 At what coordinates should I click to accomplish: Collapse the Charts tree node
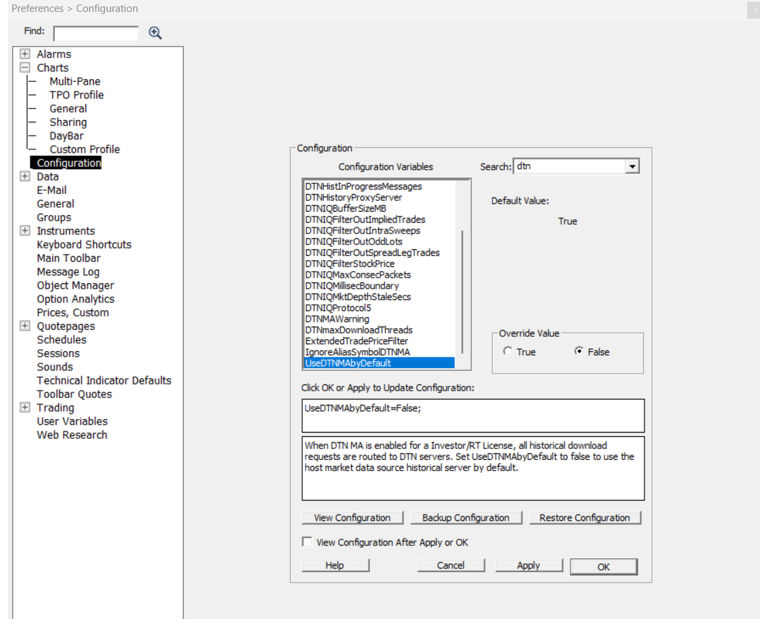(25, 68)
